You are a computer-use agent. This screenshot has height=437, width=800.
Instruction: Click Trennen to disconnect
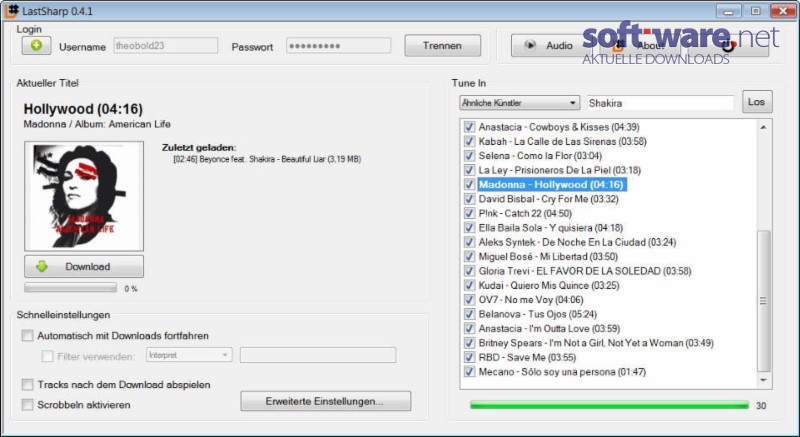442,45
